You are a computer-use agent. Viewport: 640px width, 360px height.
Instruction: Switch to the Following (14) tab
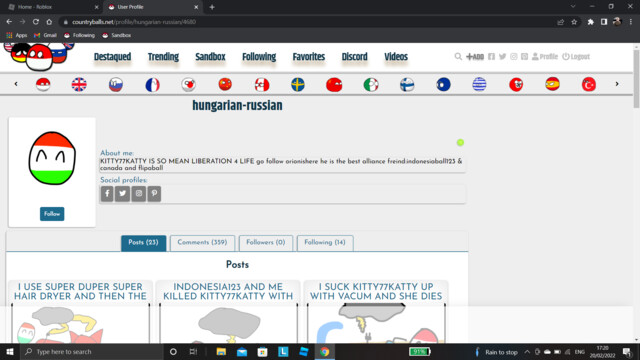pyautogui.click(x=325, y=243)
